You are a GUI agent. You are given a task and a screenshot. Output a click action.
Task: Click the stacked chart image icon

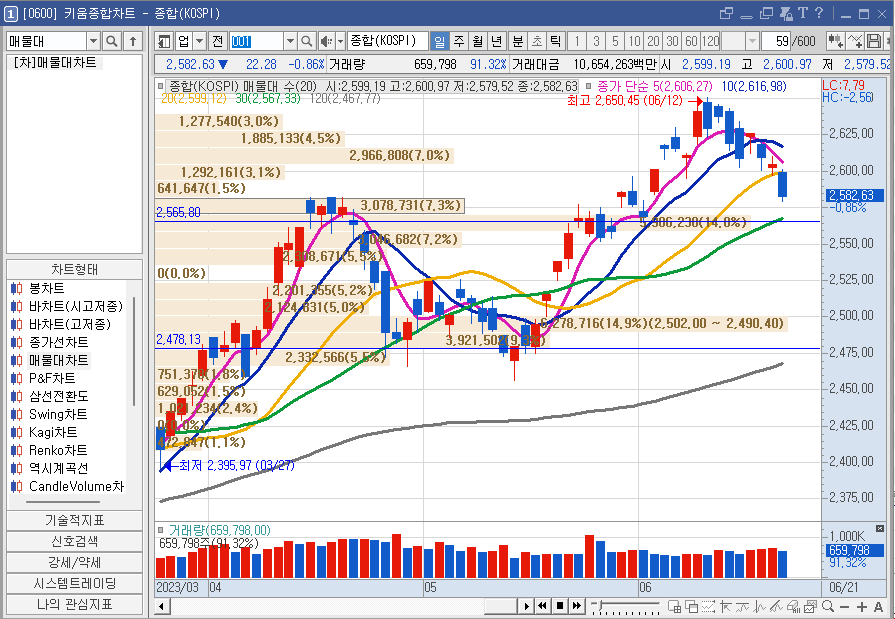tap(811, 606)
